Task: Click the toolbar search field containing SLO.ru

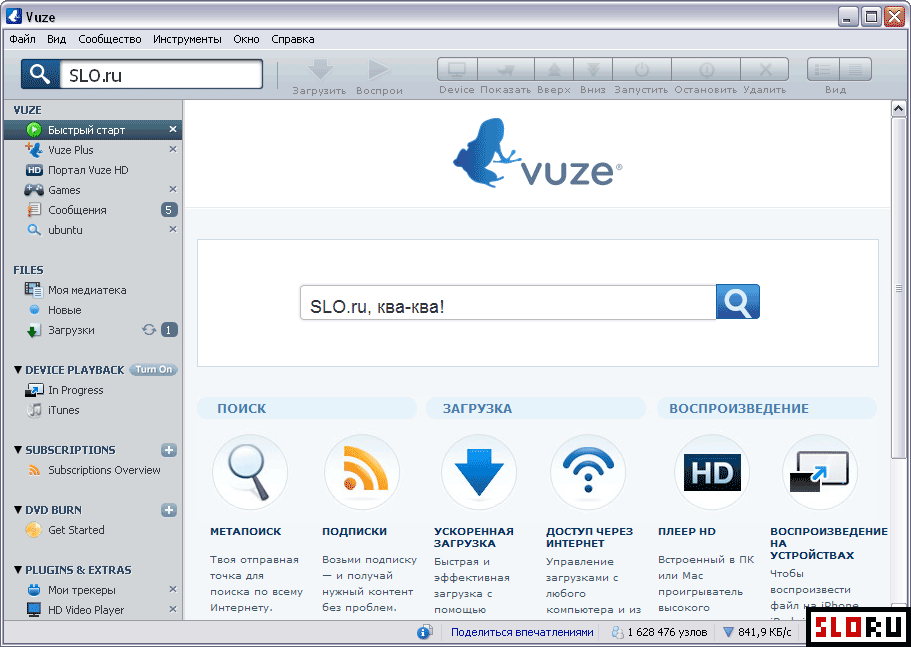Action: point(161,74)
